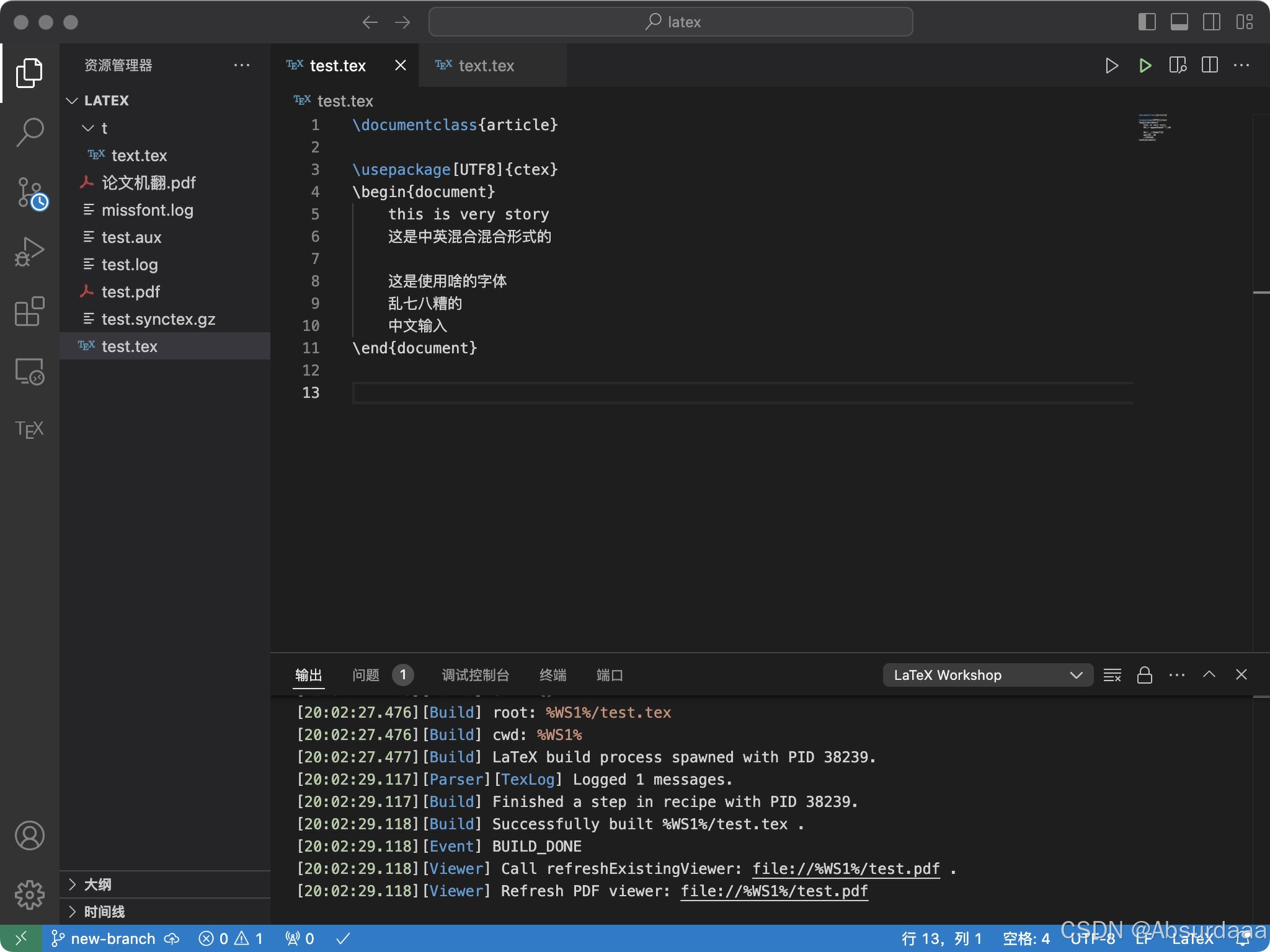Viewport: 1270px width, 952px height.
Task: Open remote window indicator in status bar
Action: 21,938
